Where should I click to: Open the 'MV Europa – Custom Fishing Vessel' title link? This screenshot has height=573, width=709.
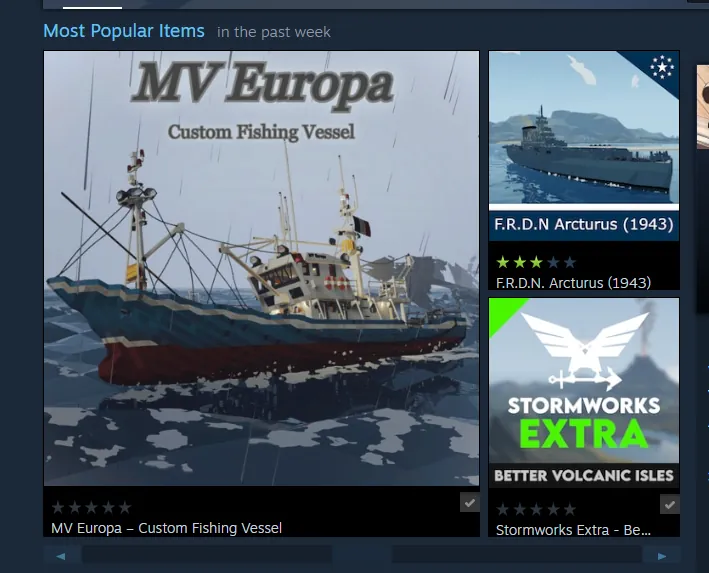click(x=166, y=528)
